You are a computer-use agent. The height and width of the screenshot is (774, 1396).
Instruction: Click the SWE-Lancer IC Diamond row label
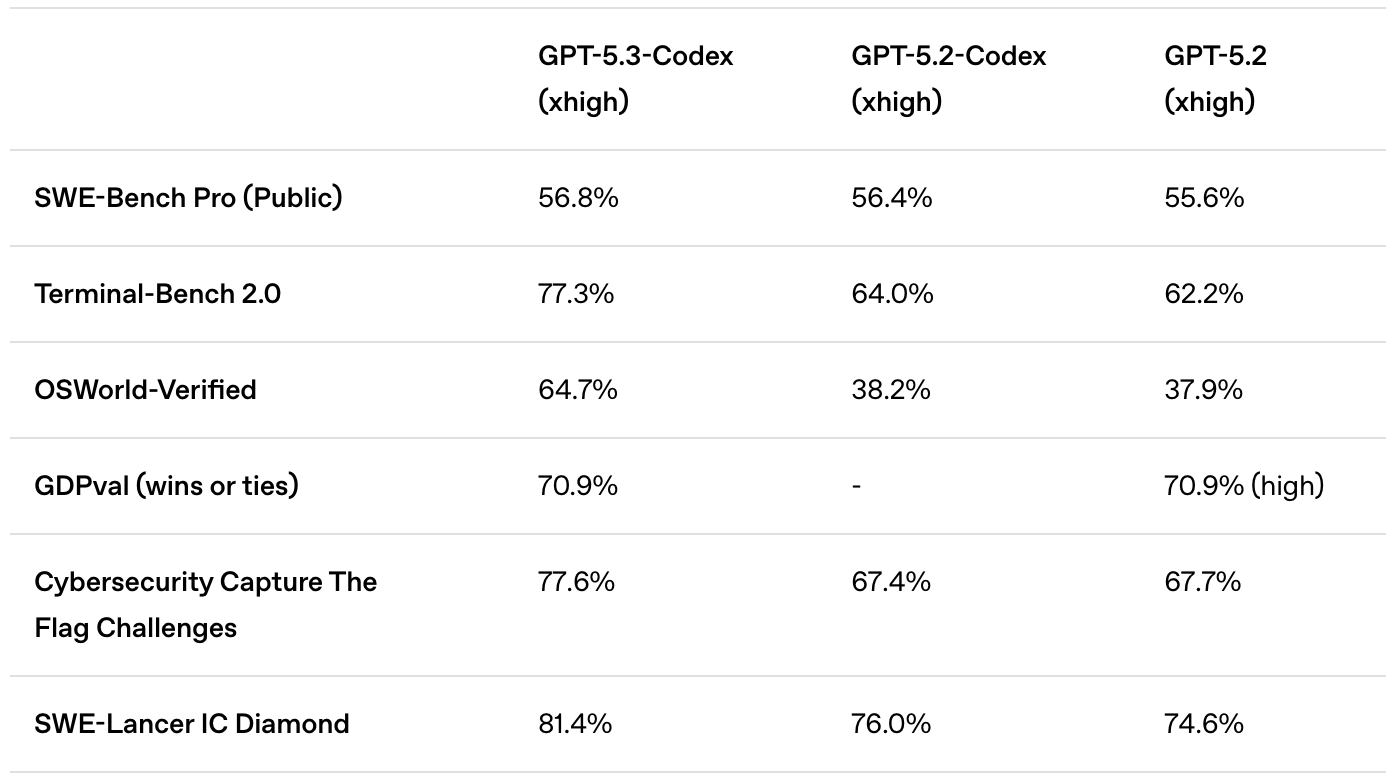pos(192,724)
